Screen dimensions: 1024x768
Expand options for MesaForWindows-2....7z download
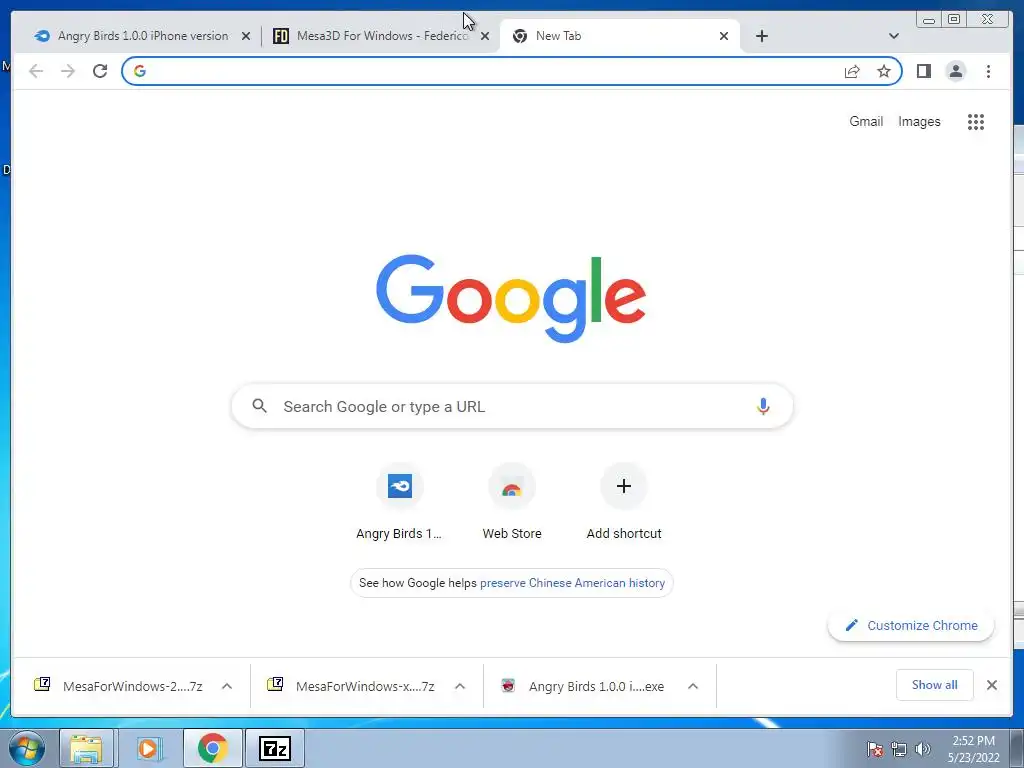pos(227,686)
